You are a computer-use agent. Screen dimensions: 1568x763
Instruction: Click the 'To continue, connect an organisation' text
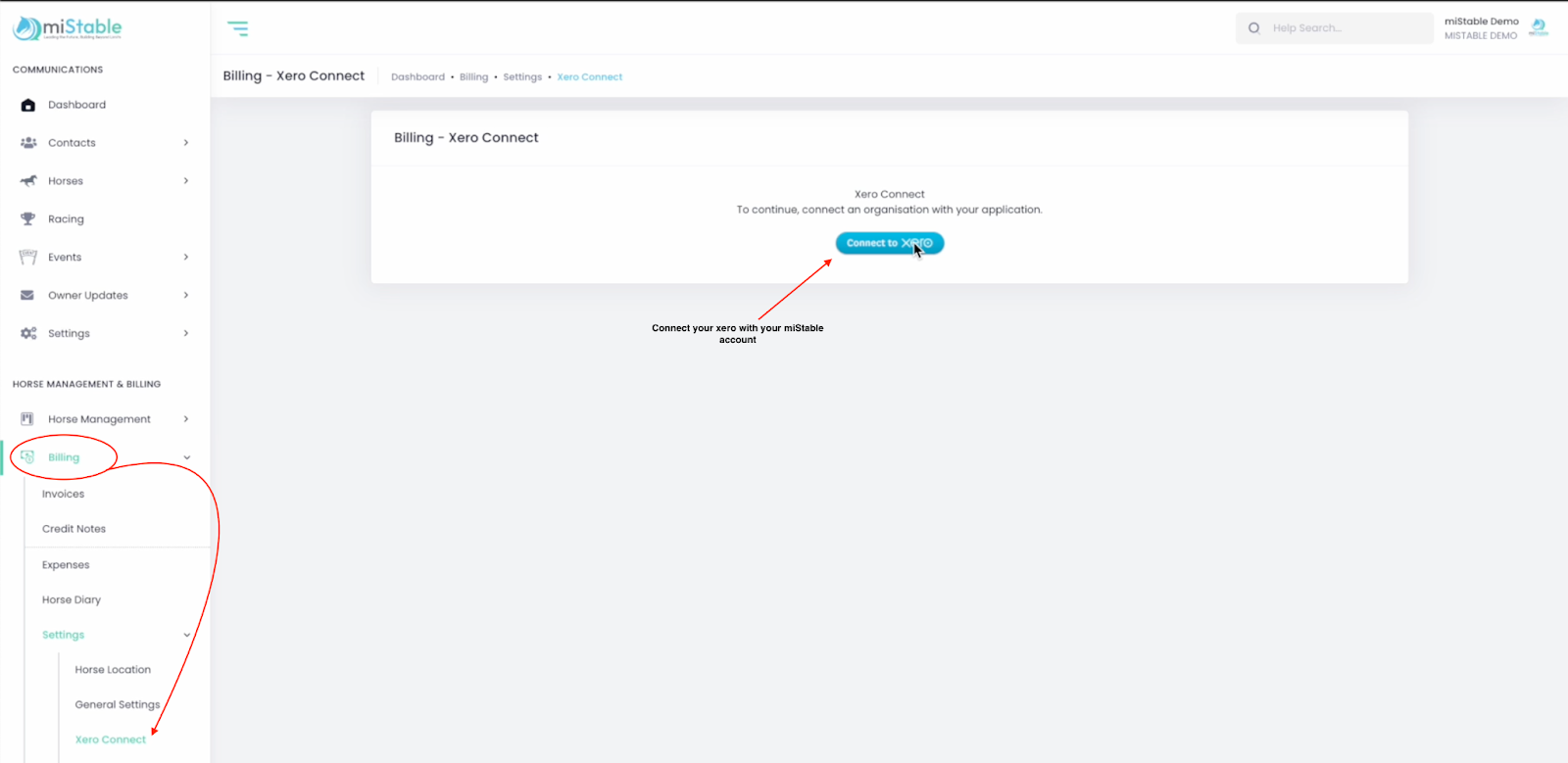click(x=890, y=210)
